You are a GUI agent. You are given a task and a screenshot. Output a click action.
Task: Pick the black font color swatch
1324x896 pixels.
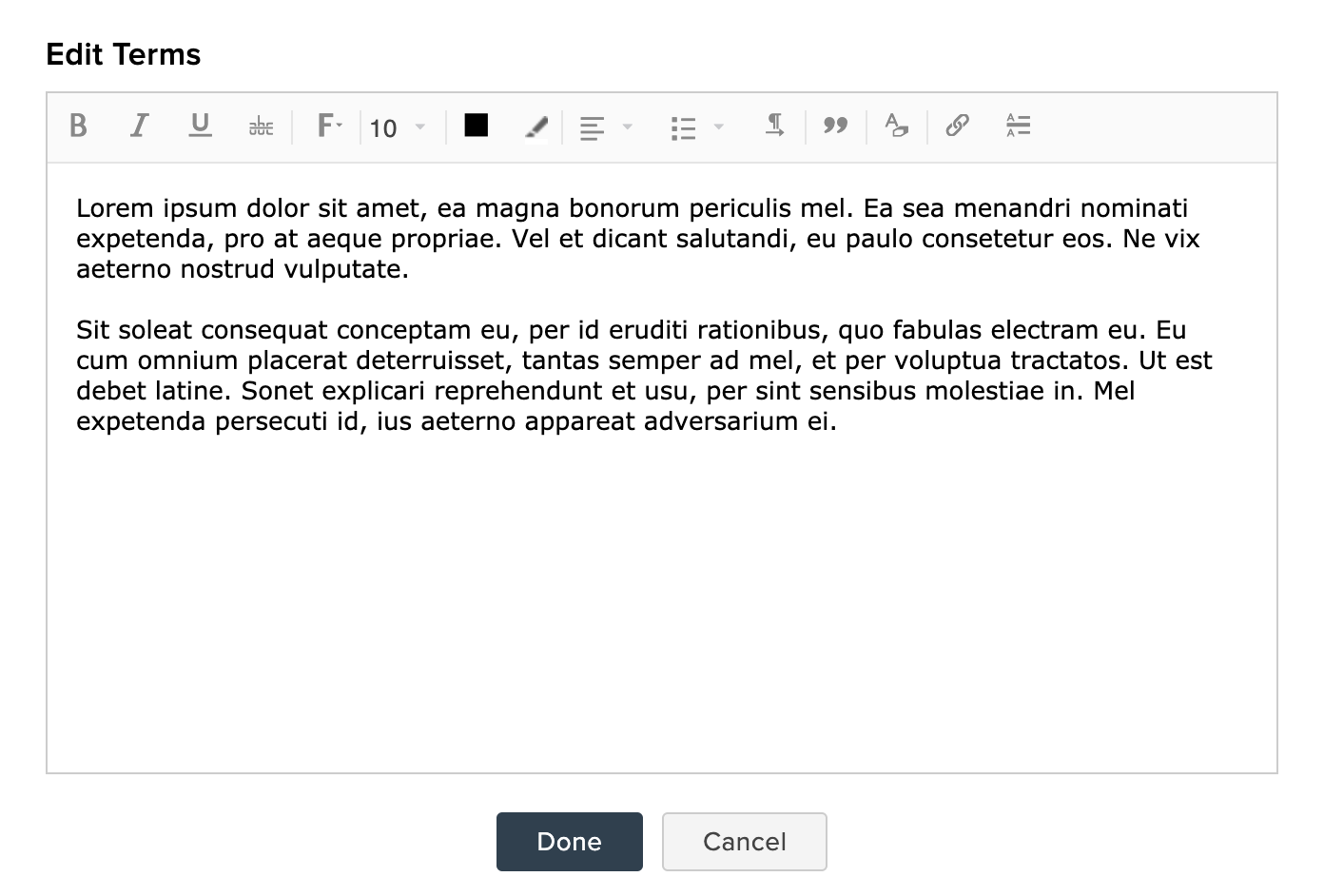(x=477, y=126)
